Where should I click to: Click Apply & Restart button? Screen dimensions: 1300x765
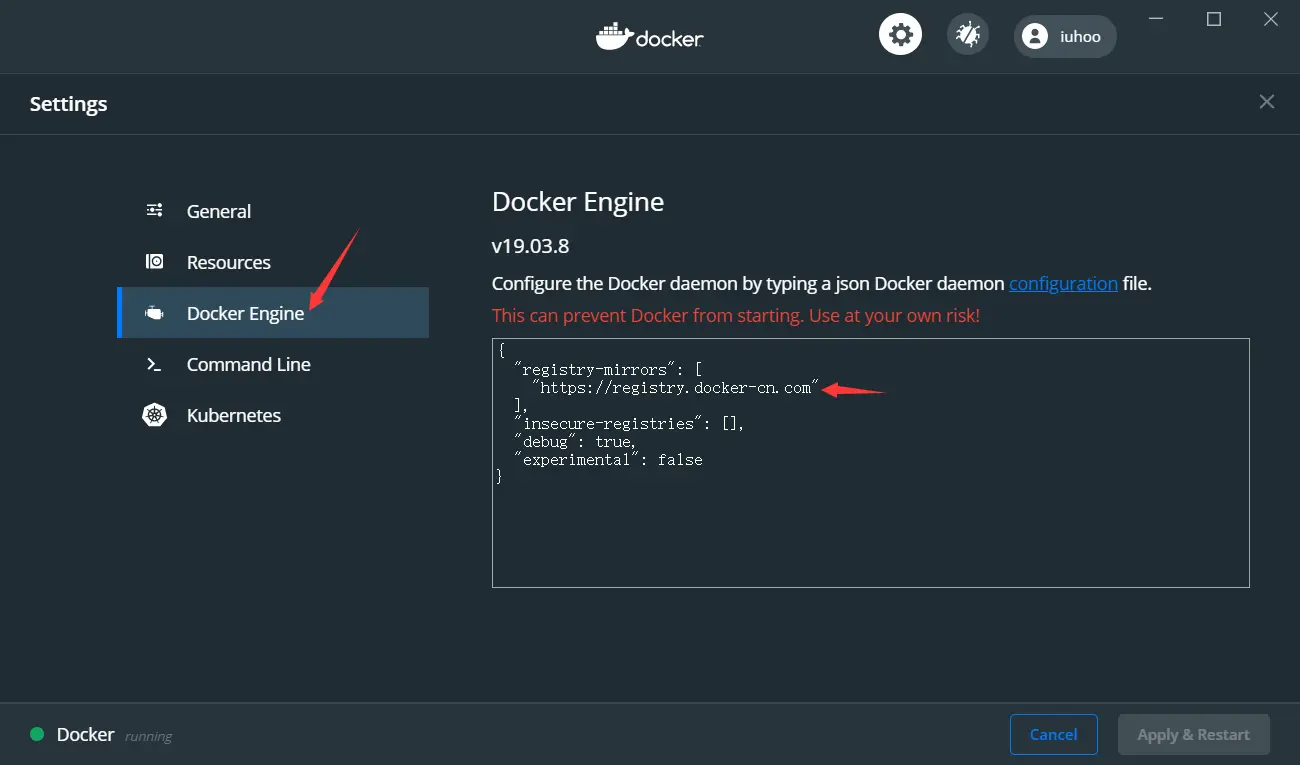1193,734
